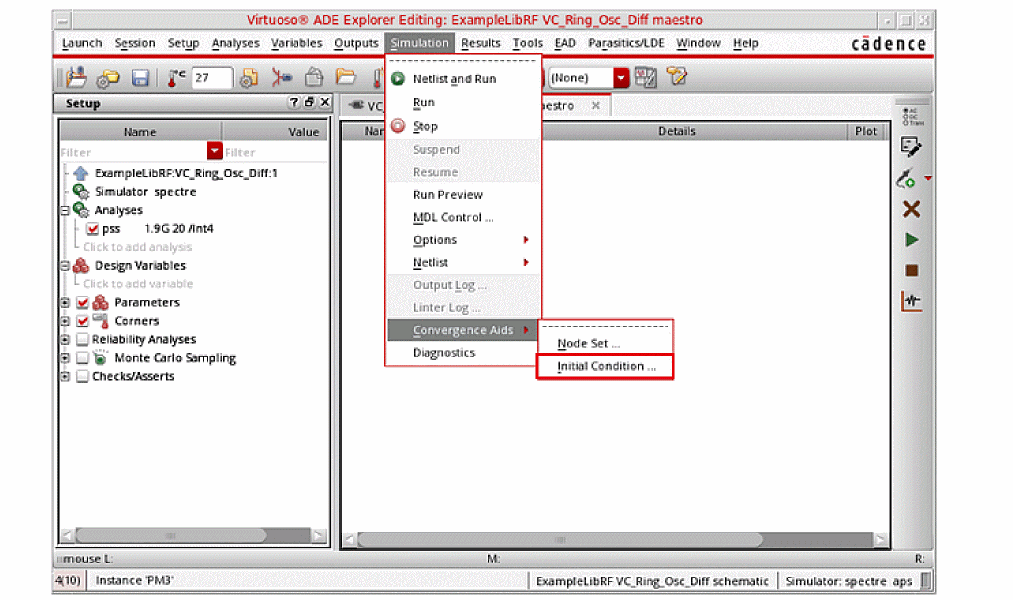Image resolution: width=1013 pixels, height=600 pixels.
Task: Collapse the Analyses tree node
Action: coord(65,211)
